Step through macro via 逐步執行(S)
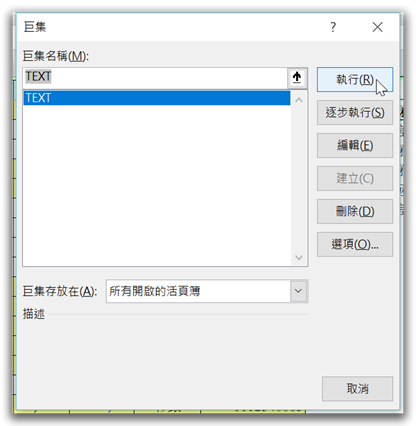 (x=355, y=113)
